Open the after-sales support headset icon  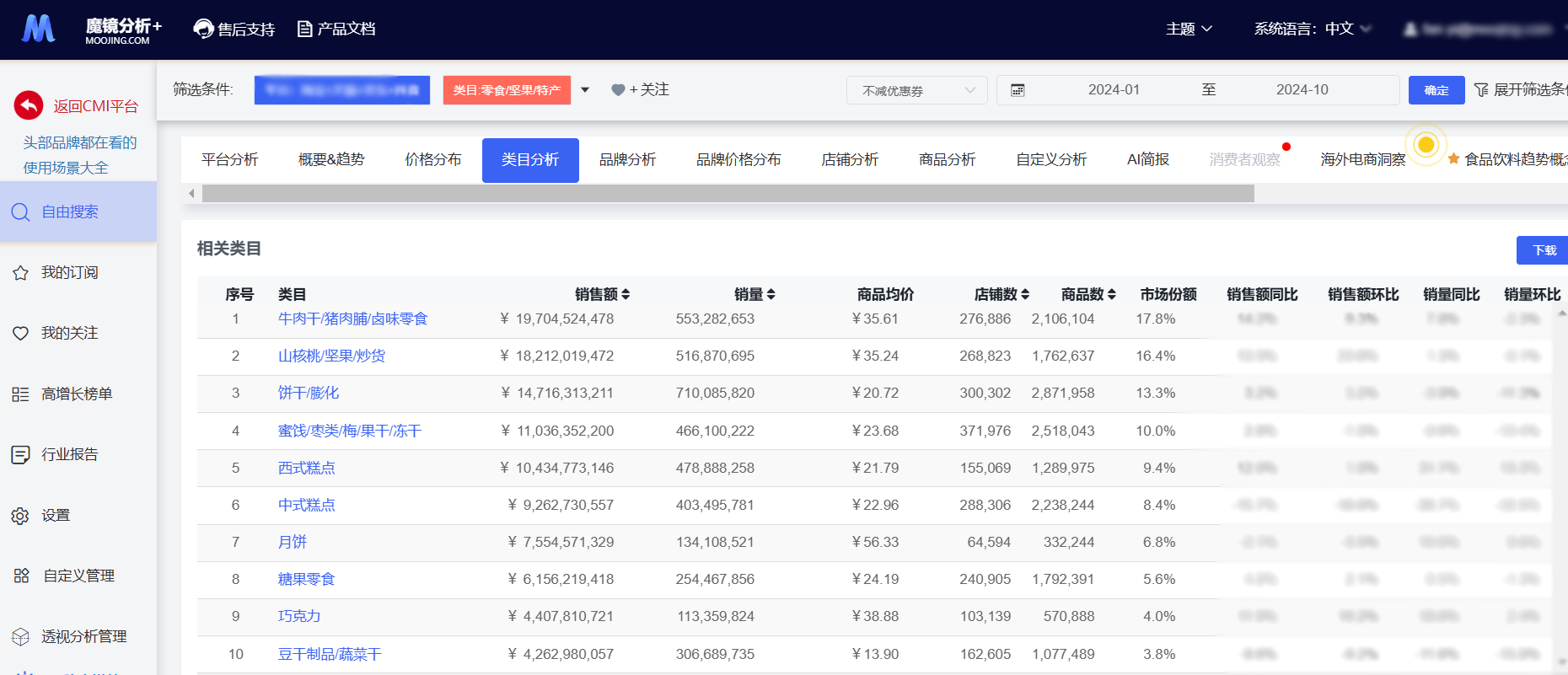point(203,29)
